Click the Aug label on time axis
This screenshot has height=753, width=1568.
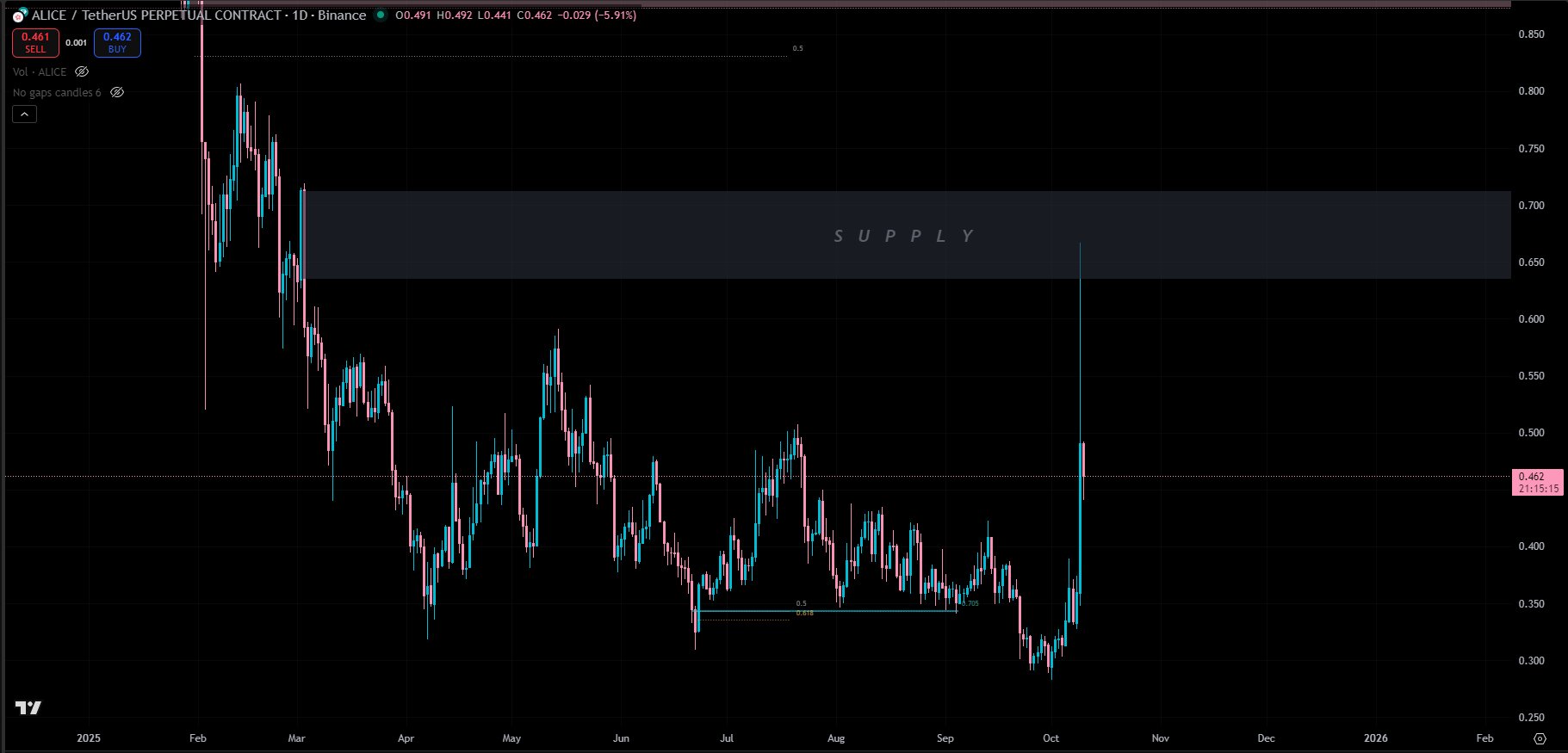click(x=836, y=738)
